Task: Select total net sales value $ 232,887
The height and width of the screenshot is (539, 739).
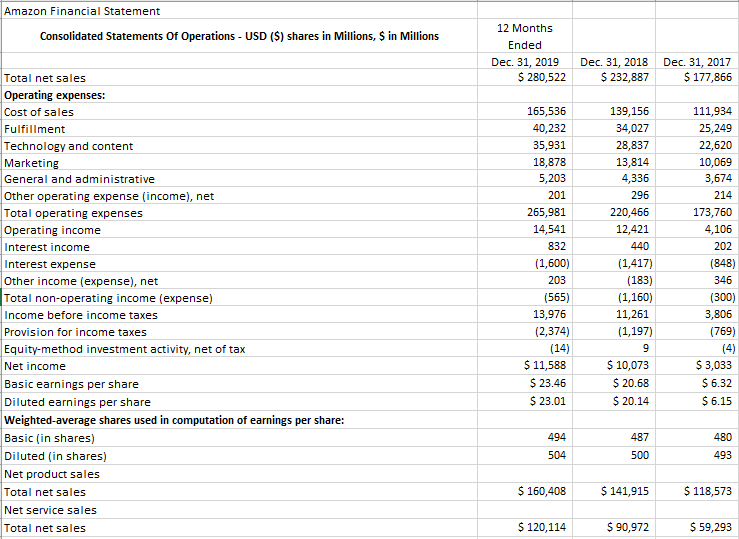Action: (625, 77)
